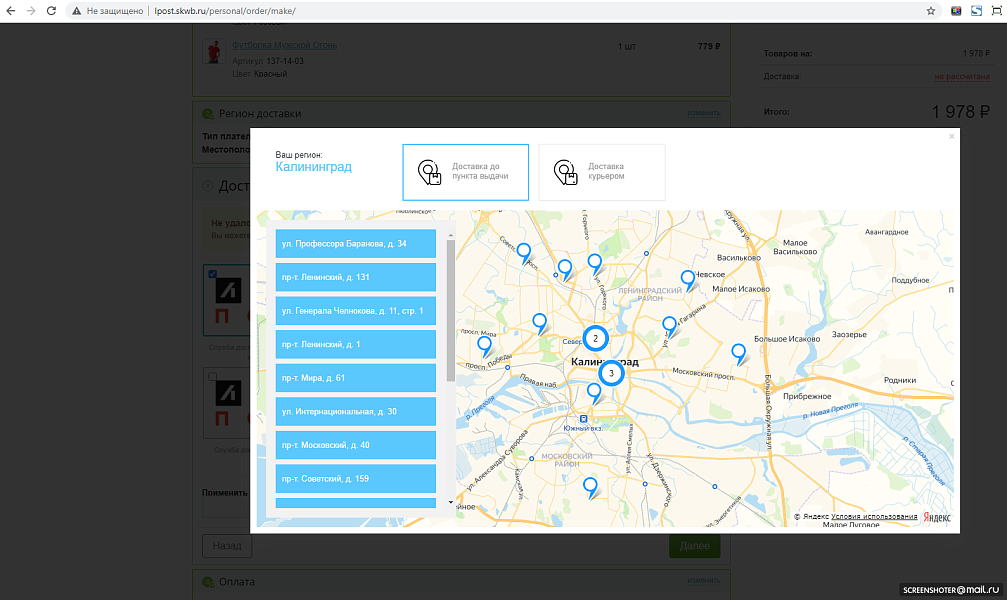Viewport: 1007px width, 600px height.
Task: Click the Калининград region link
Action: [x=313, y=167]
